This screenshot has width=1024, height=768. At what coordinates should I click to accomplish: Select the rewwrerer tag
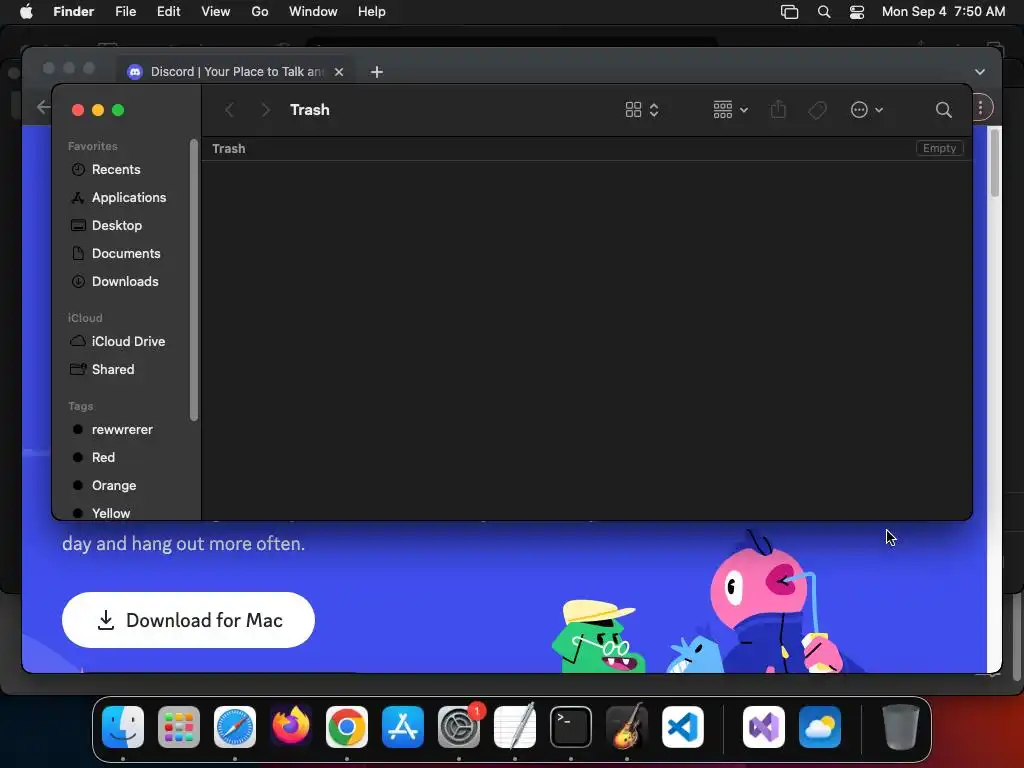click(x=112, y=430)
